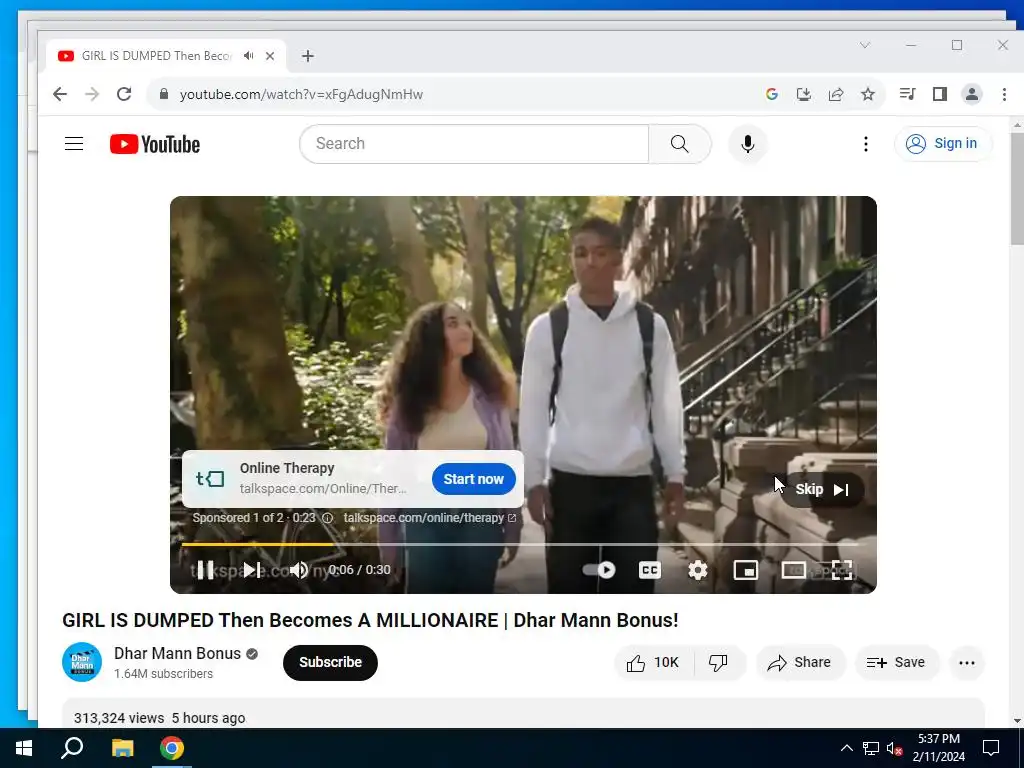Click the ad info circle icon

coord(328,518)
